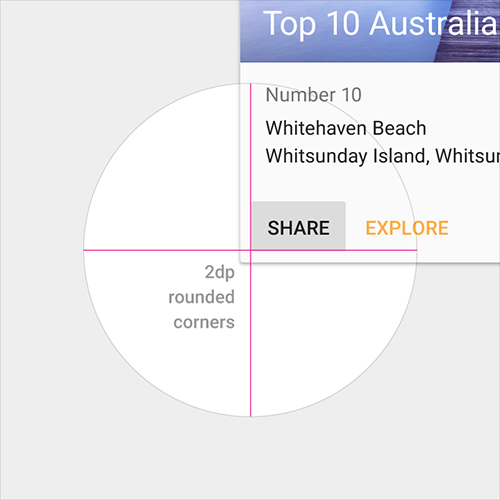This screenshot has height=500, width=500.
Task: Click the word corners in annotation
Action: point(204,322)
